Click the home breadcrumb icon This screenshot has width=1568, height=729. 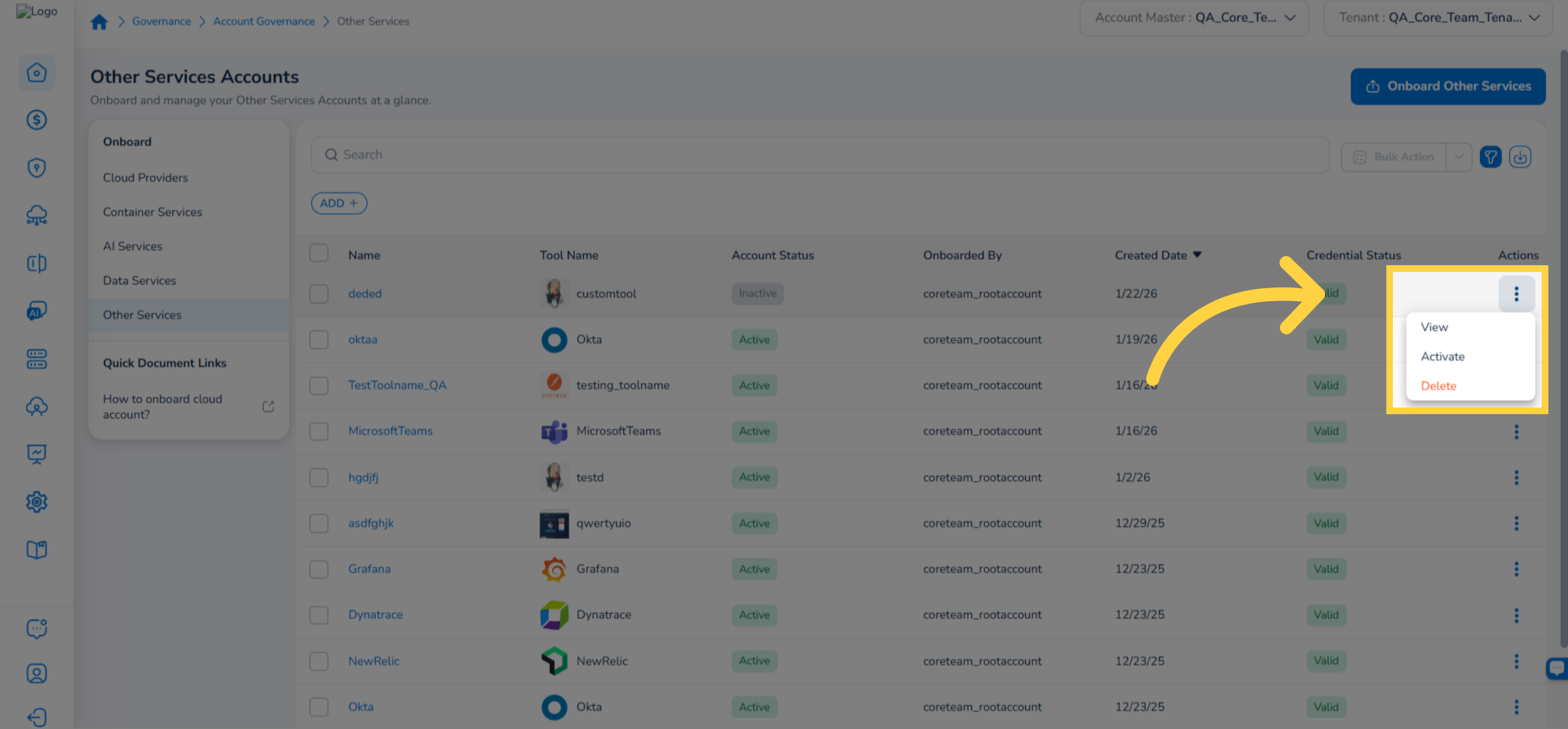pyautogui.click(x=99, y=22)
